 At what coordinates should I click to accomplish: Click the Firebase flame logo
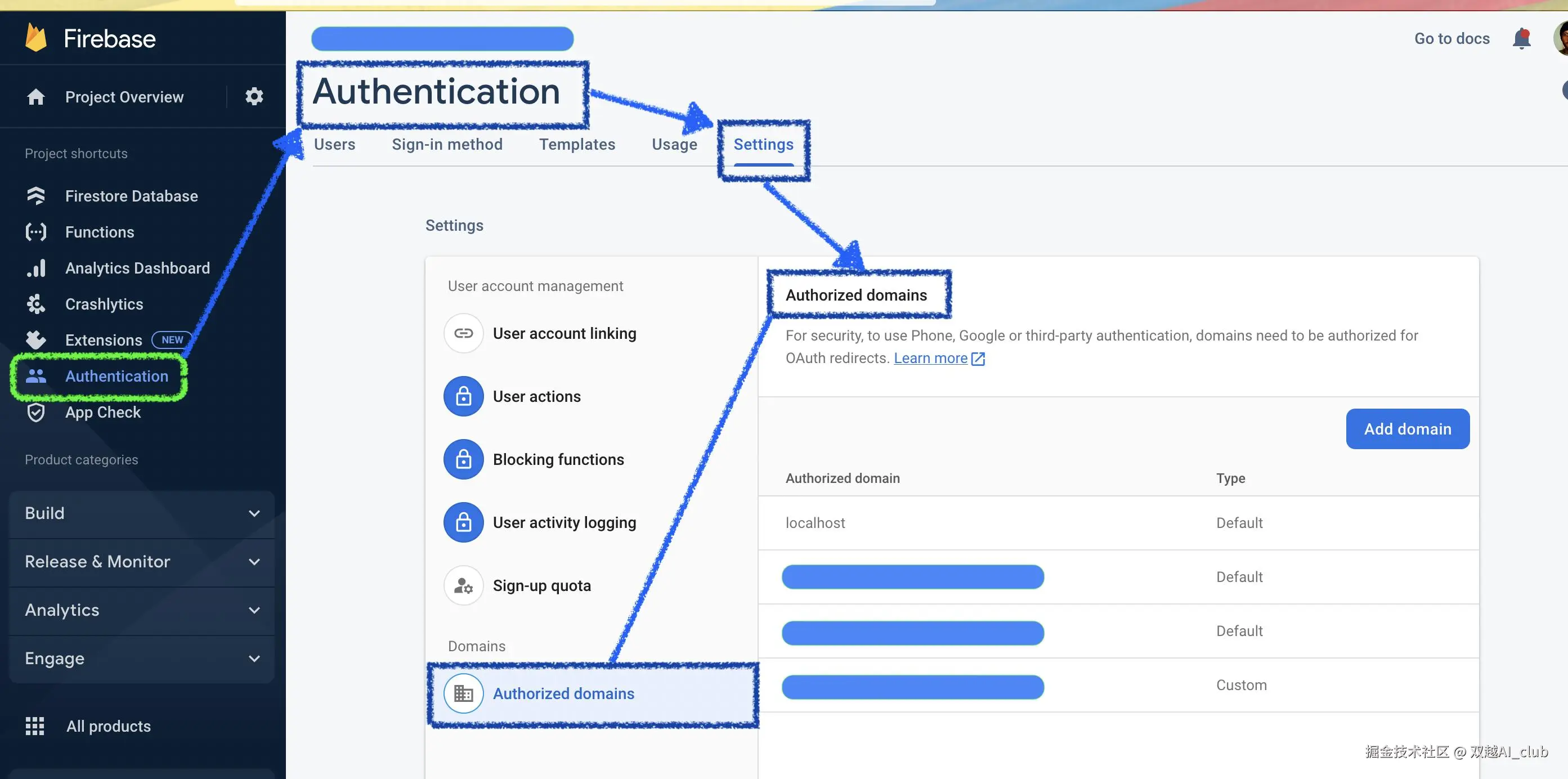point(36,38)
